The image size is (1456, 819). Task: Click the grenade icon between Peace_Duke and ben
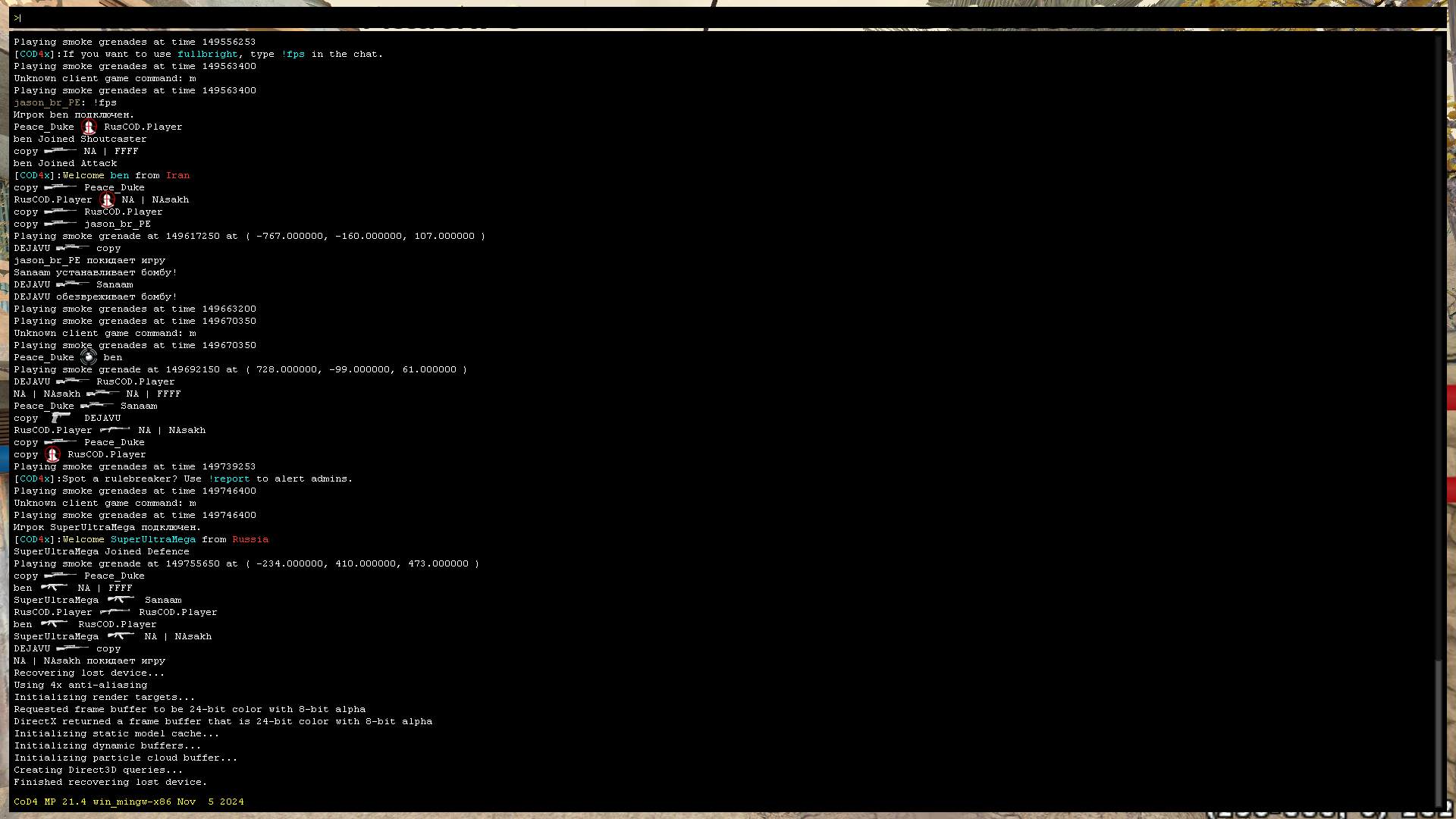tap(89, 357)
